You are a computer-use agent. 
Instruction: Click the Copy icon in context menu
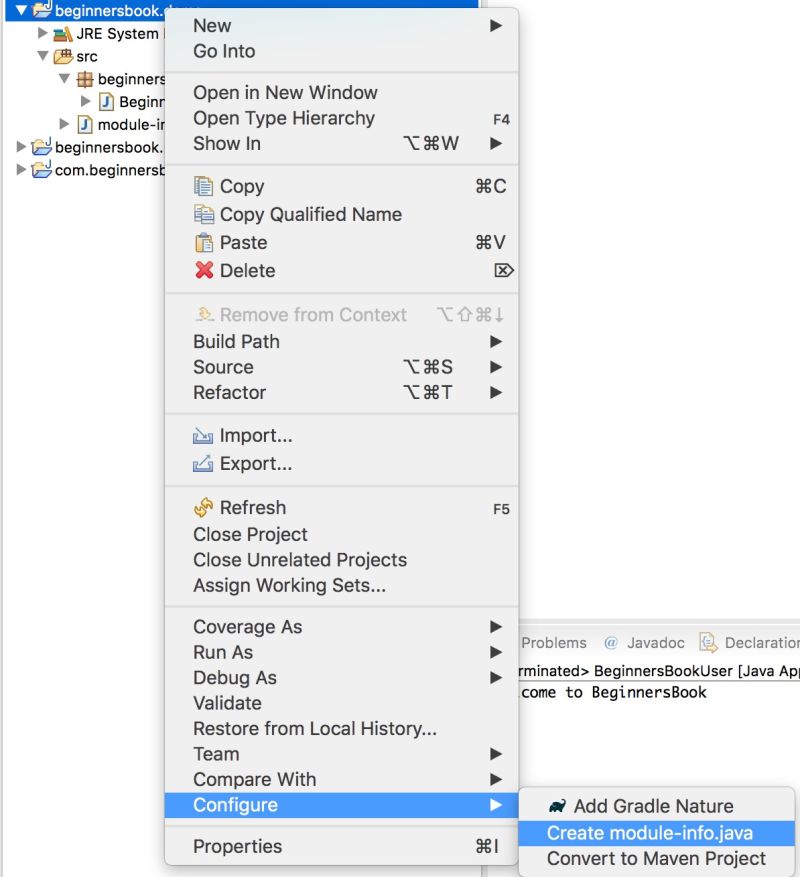click(206, 186)
